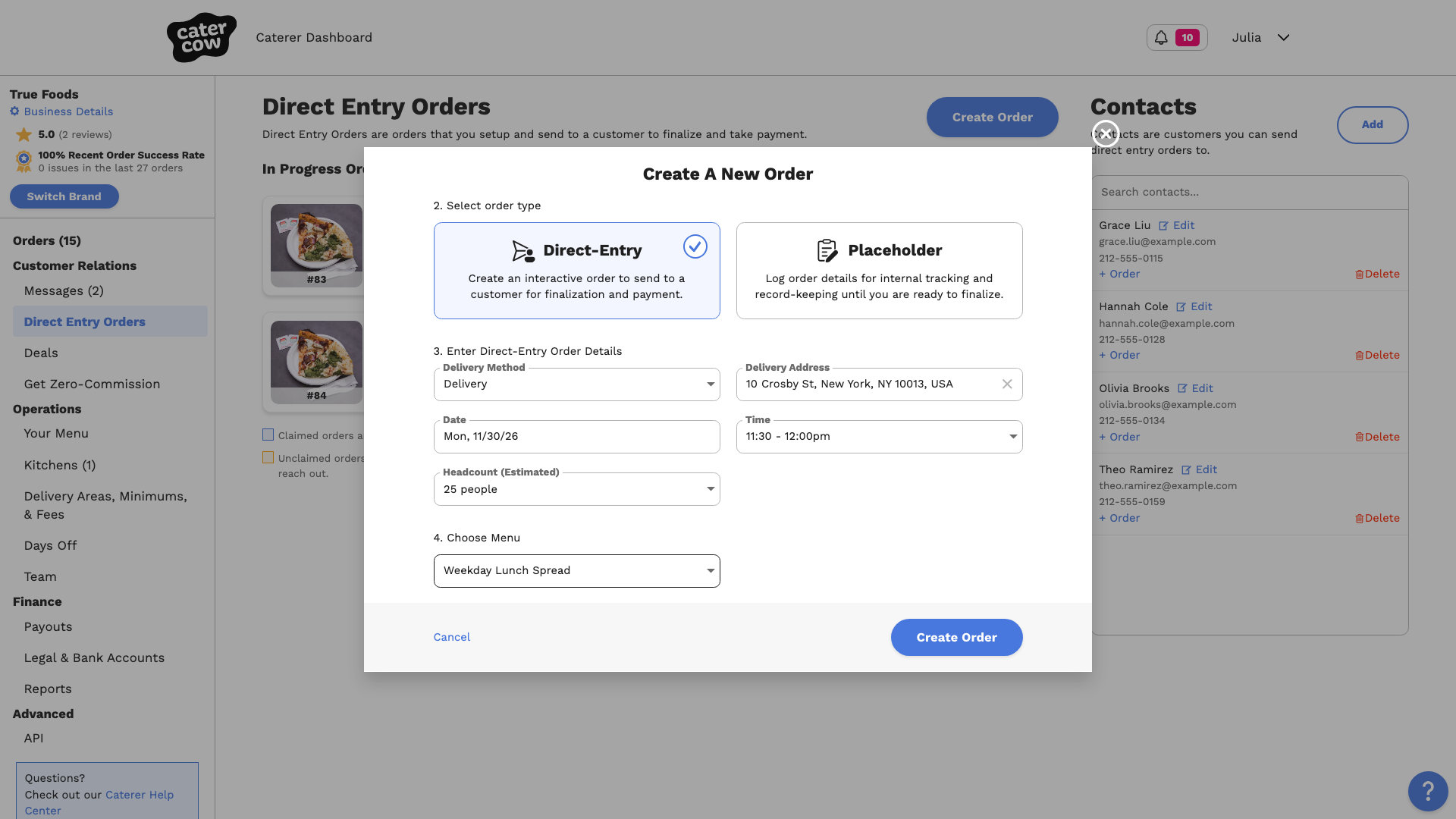The image size is (1456, 819).
Task: Open the notifications bell
Action: click(x=1177, y=37)
